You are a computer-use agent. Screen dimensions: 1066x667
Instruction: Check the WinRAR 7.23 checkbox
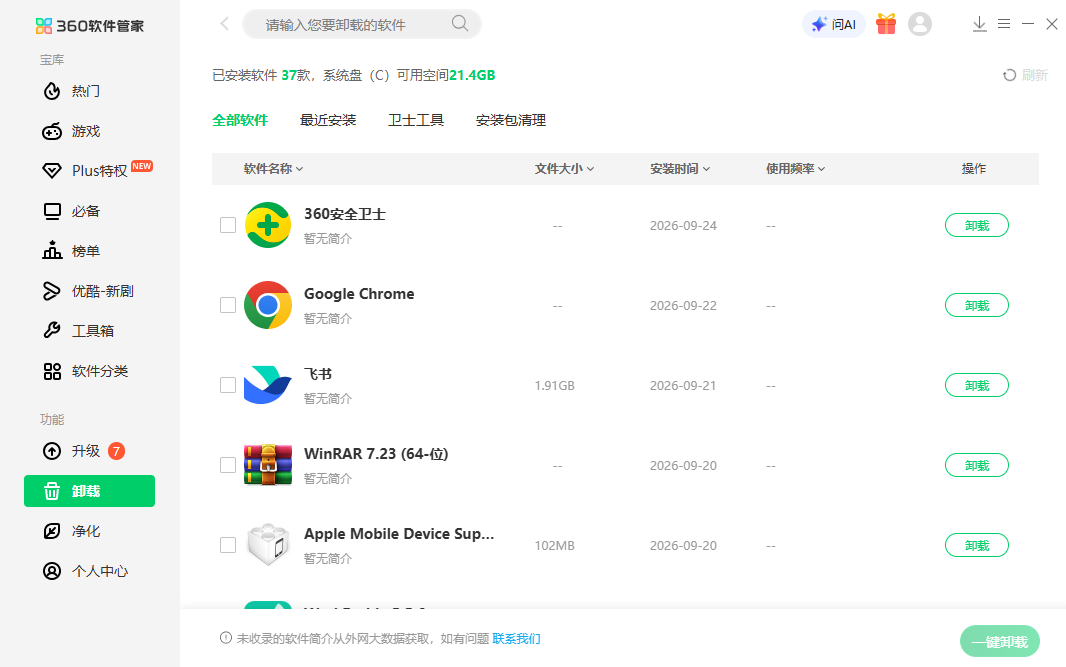pyautogui.click(x=228, y=465)
